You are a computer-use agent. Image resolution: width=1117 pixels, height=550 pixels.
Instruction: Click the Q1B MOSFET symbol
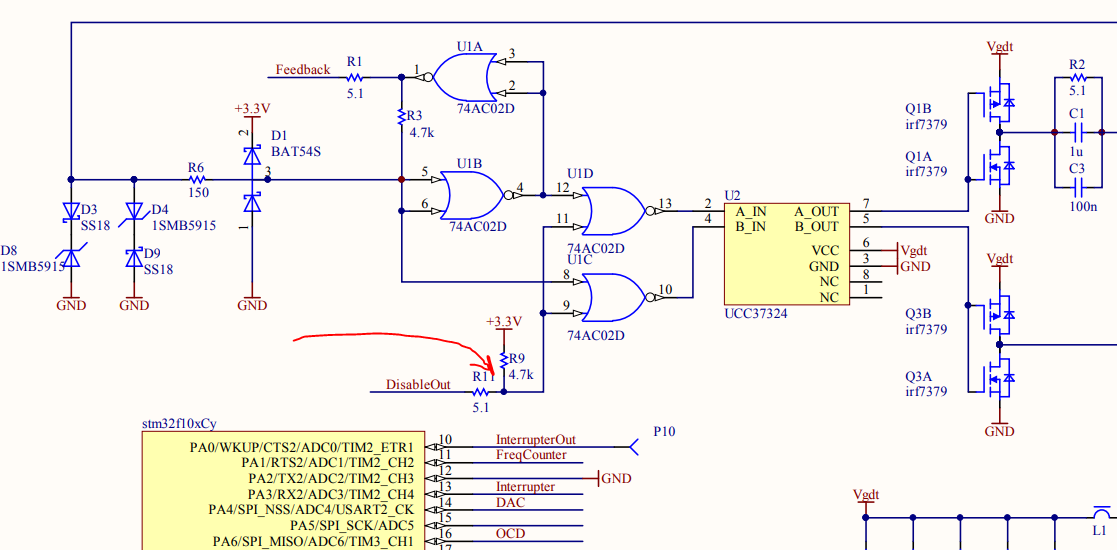click(x=996, y=102)
